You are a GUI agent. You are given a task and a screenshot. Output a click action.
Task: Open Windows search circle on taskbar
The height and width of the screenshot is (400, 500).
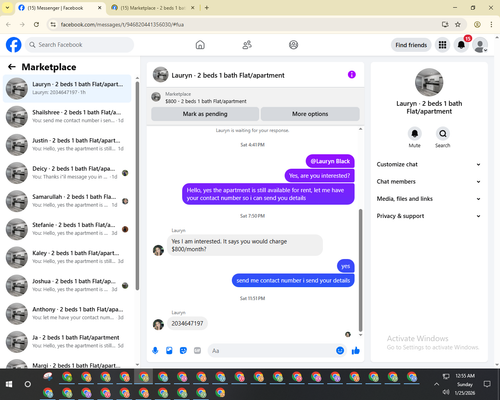coord(28,384)
